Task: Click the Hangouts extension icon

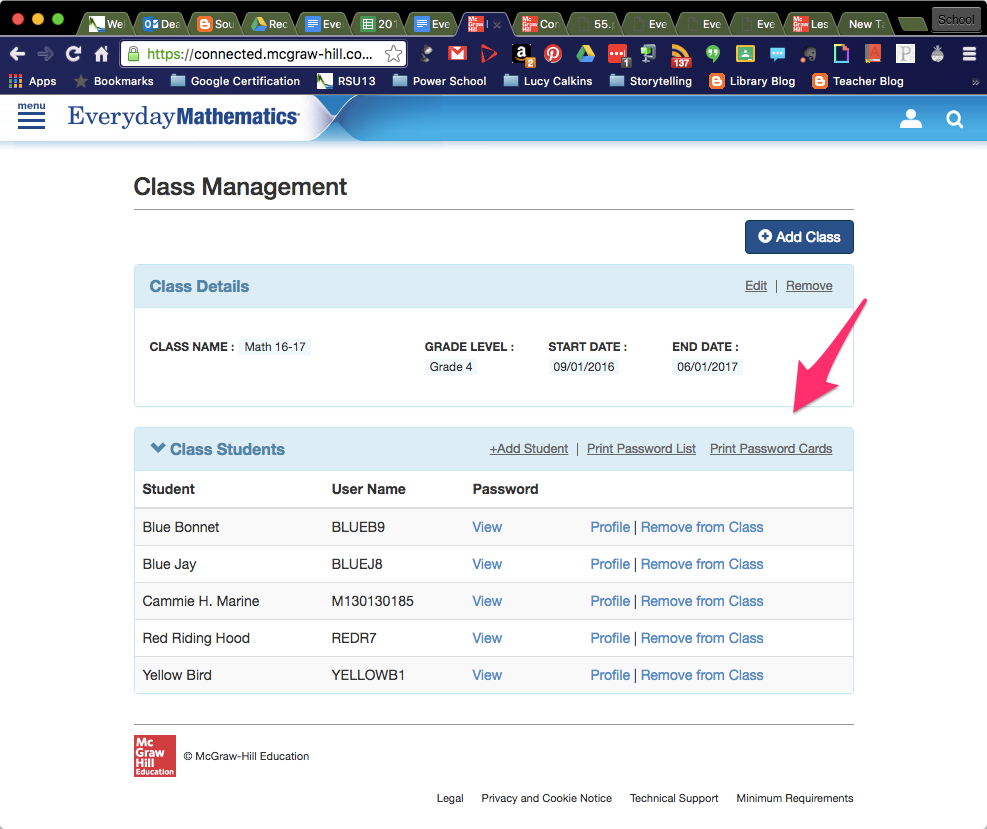Action: pyautogui.click(x=713, y=54)
